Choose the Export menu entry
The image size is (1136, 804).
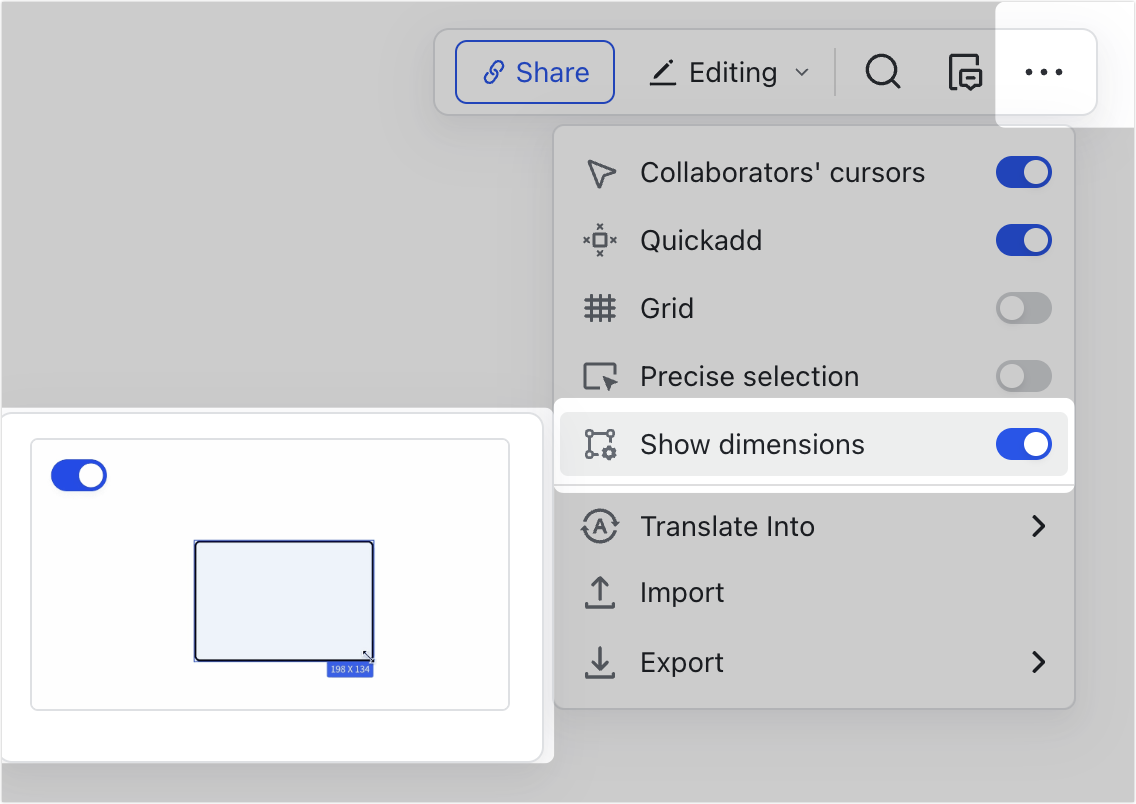tap(682, 662)
